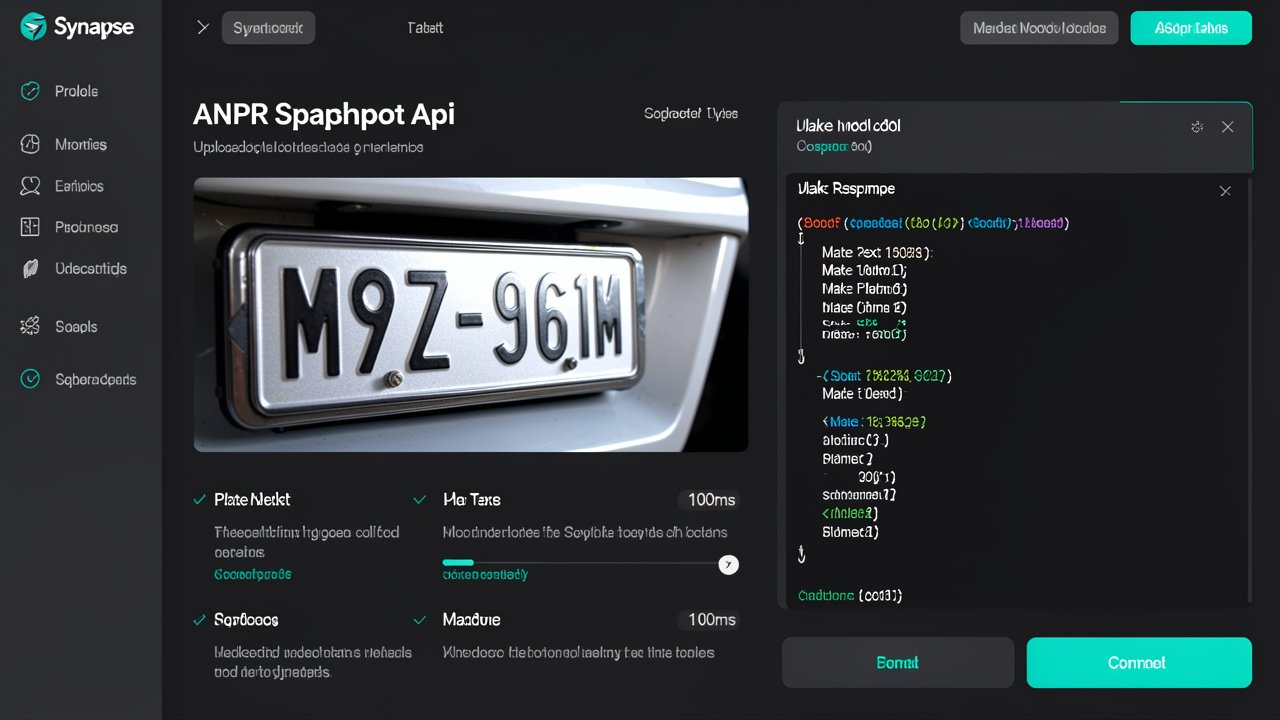Open Psobnosa sidebar icon
The image size is (1280, 720).
pyautogui.click(x=30, y=227)
